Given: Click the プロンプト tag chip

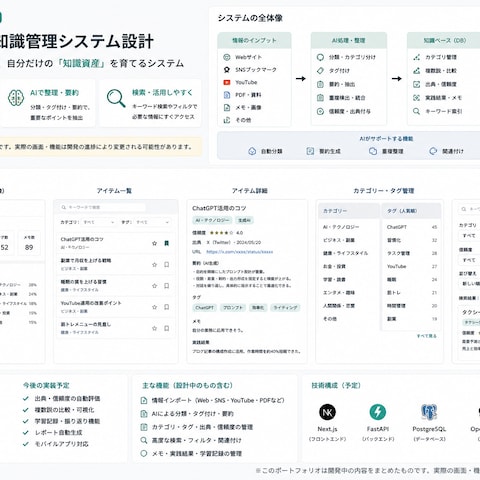Looking at the screenshot, I should [233, 307].
